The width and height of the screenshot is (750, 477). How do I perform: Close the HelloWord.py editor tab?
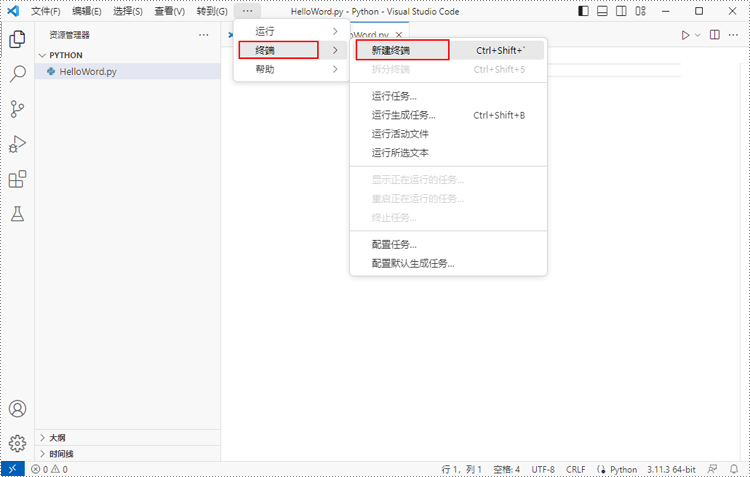point(398,35)
